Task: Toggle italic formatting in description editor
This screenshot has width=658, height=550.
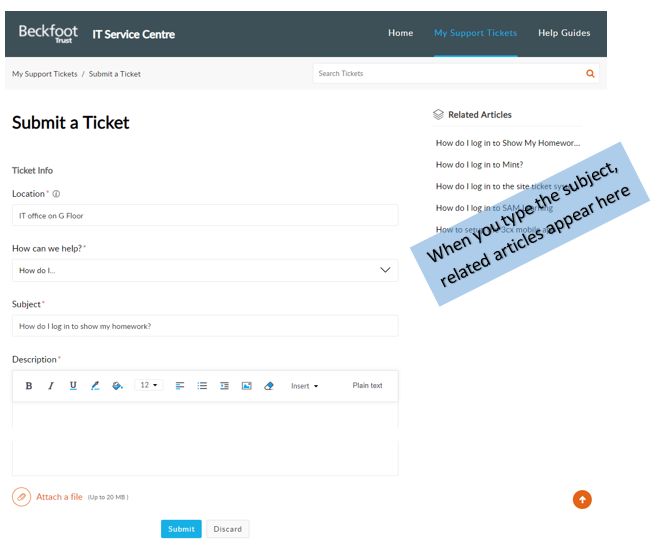Action: (51, 386)
